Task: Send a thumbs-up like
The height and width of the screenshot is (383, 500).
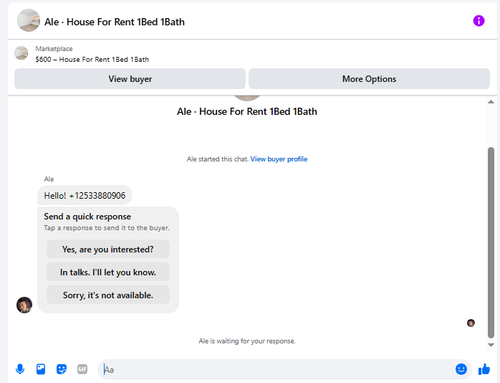Action: pyautogui.click(x=484, y=369)
